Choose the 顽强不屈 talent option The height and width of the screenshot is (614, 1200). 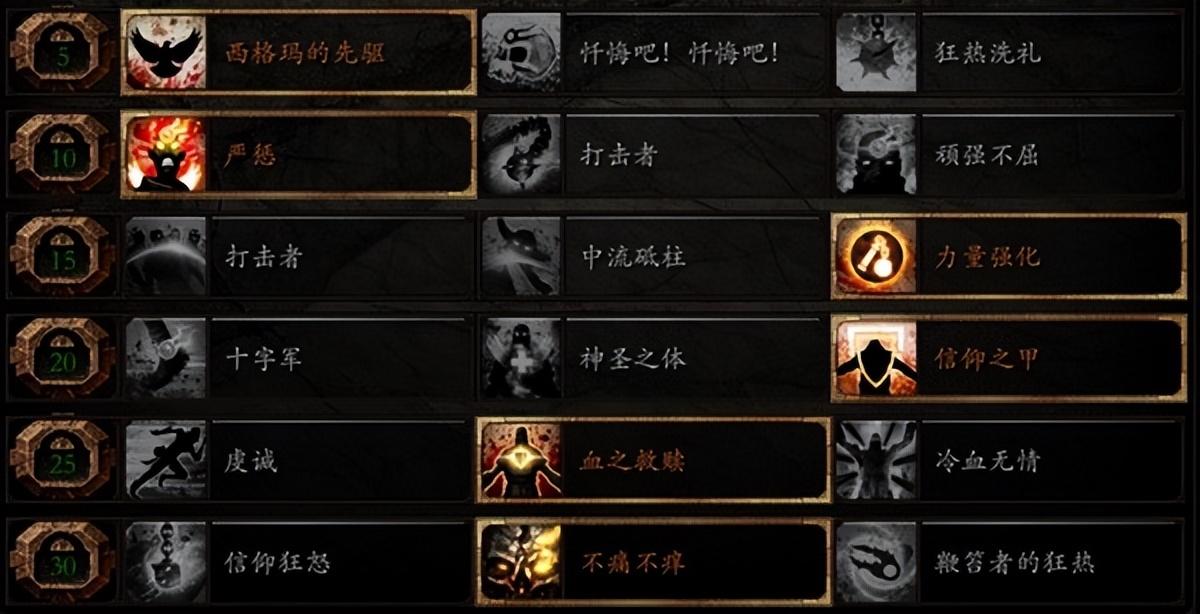1010,154
